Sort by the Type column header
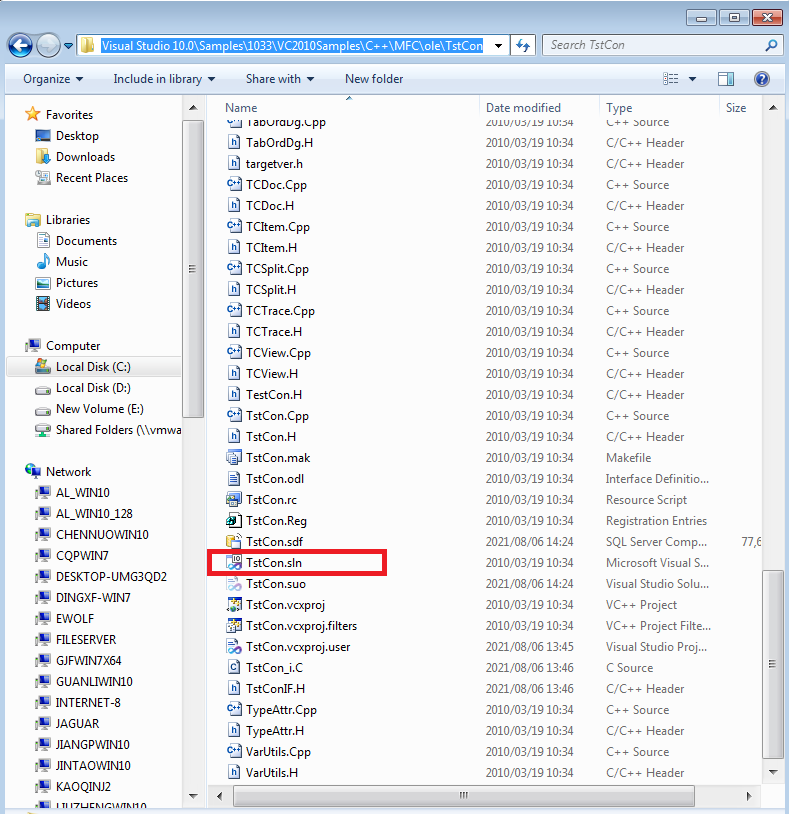The height and width of the screenshot is (814, 789). [x=619, y=108]
